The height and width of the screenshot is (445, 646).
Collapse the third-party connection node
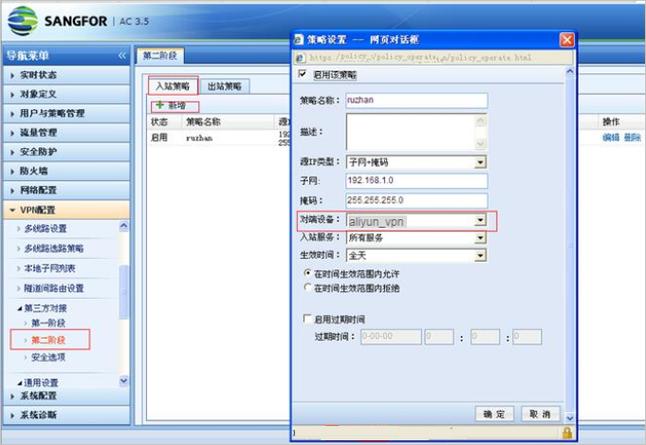click(x=20, y=308)
